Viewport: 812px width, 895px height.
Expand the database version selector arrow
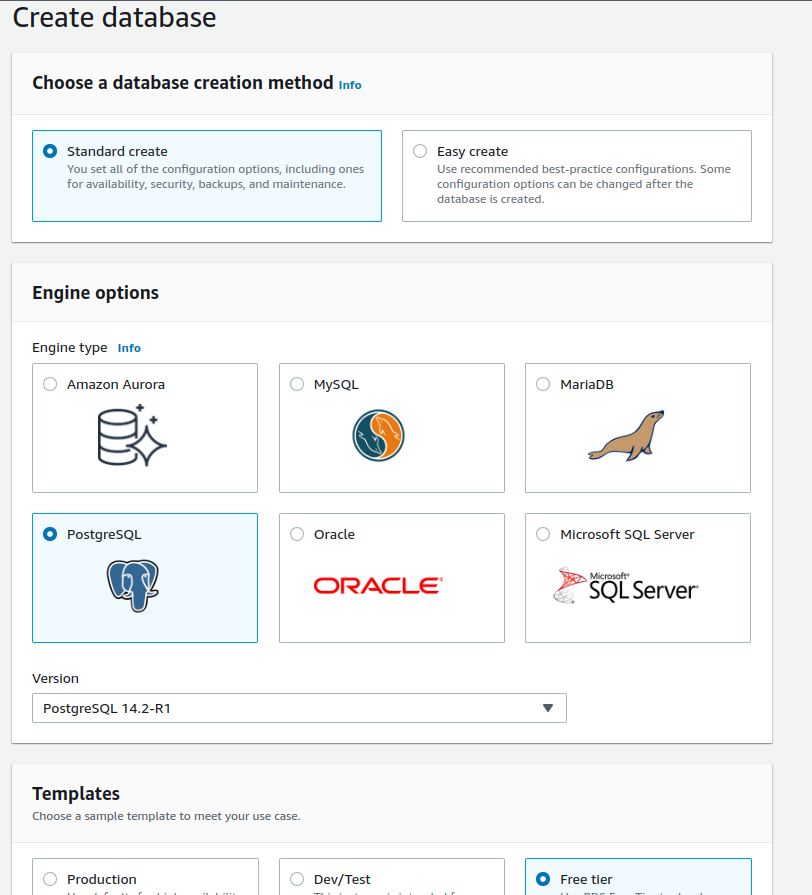[x=548, y=707]
